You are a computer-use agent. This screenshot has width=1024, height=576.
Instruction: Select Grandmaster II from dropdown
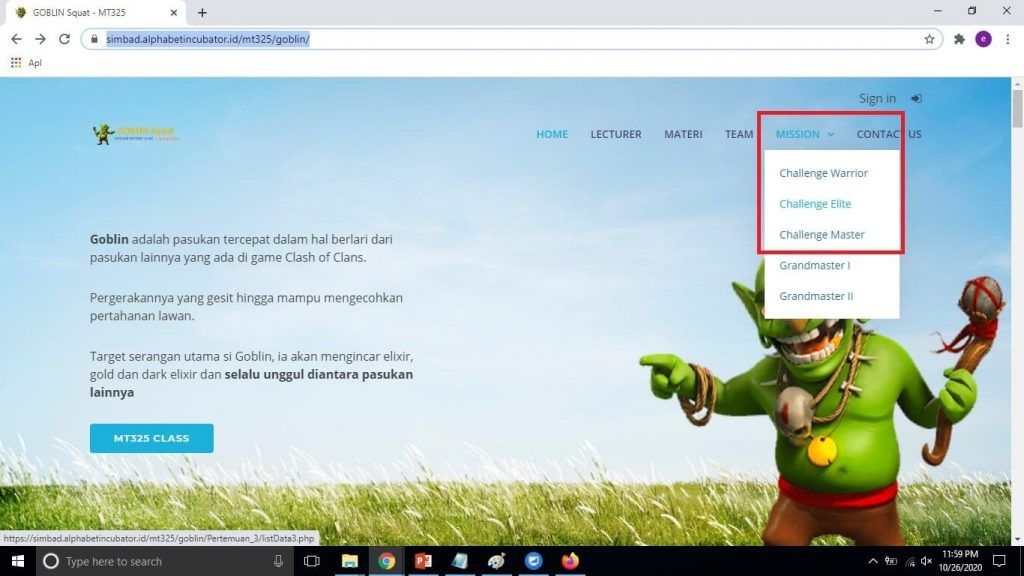pos(816,296)
